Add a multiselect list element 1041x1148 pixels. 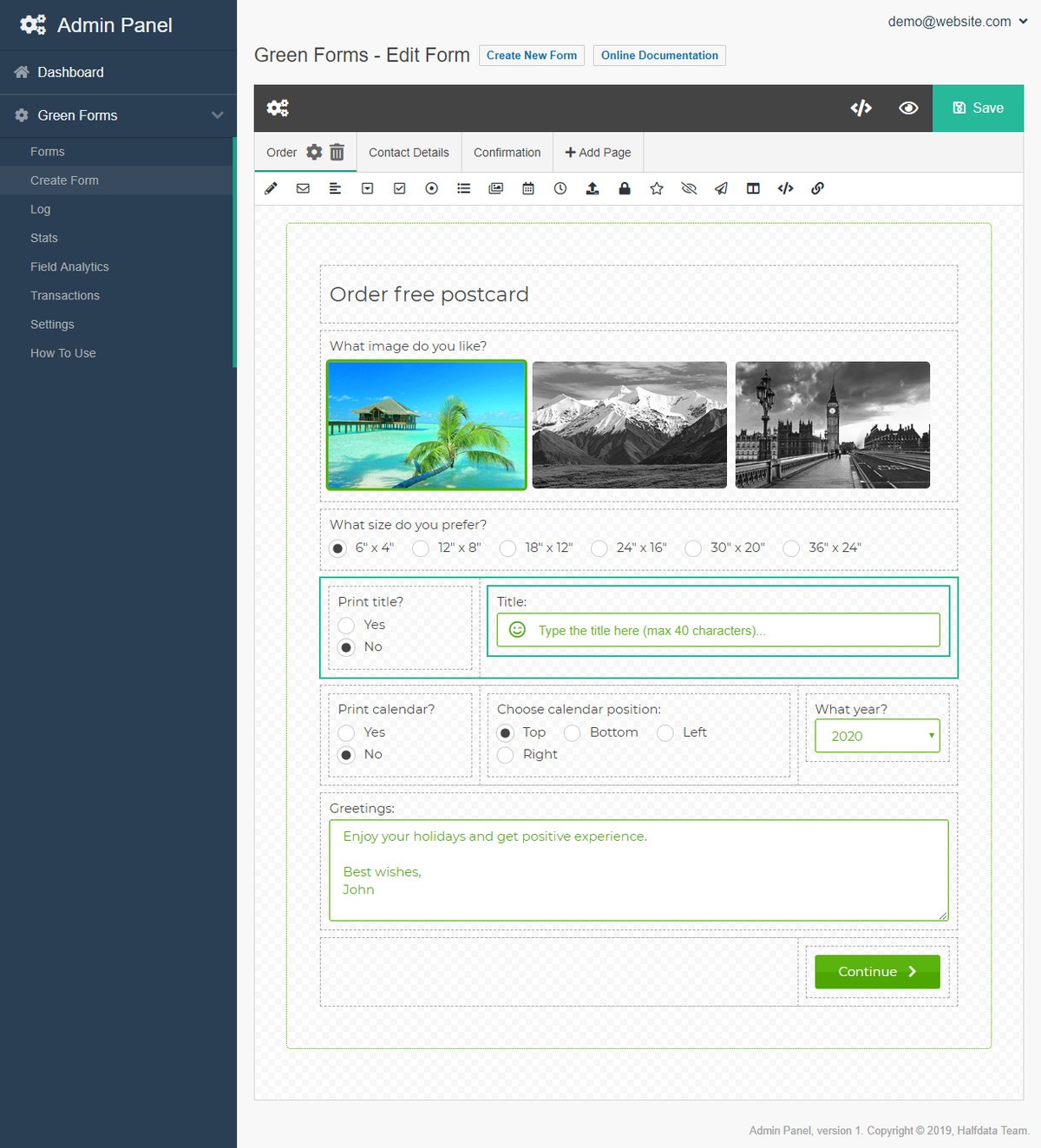coord(464,188)
